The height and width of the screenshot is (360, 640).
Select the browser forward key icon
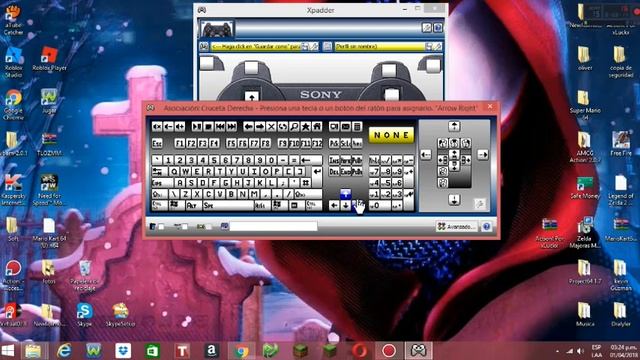pyautogui.click(x=260, y=127)
